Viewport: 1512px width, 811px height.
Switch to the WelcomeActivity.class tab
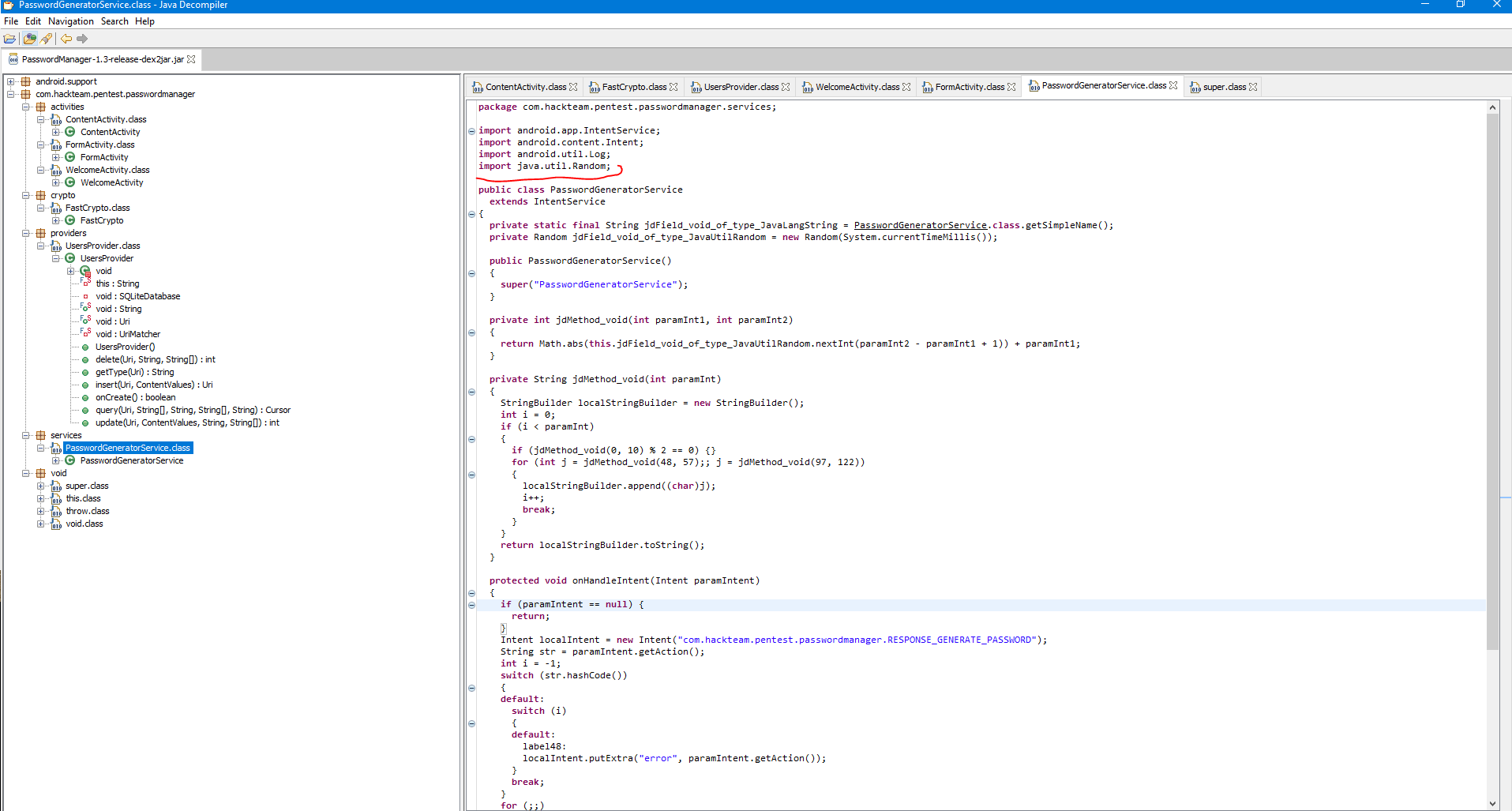857,87
